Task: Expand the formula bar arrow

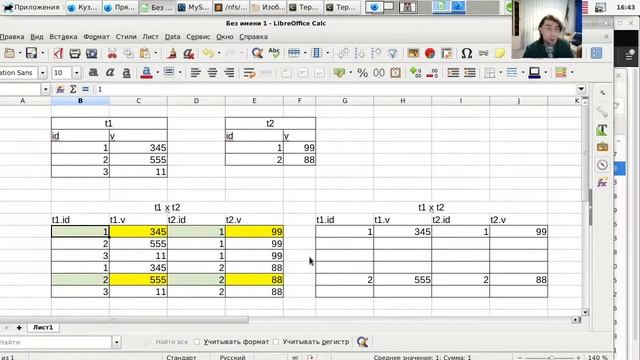Action: [581, 89]
